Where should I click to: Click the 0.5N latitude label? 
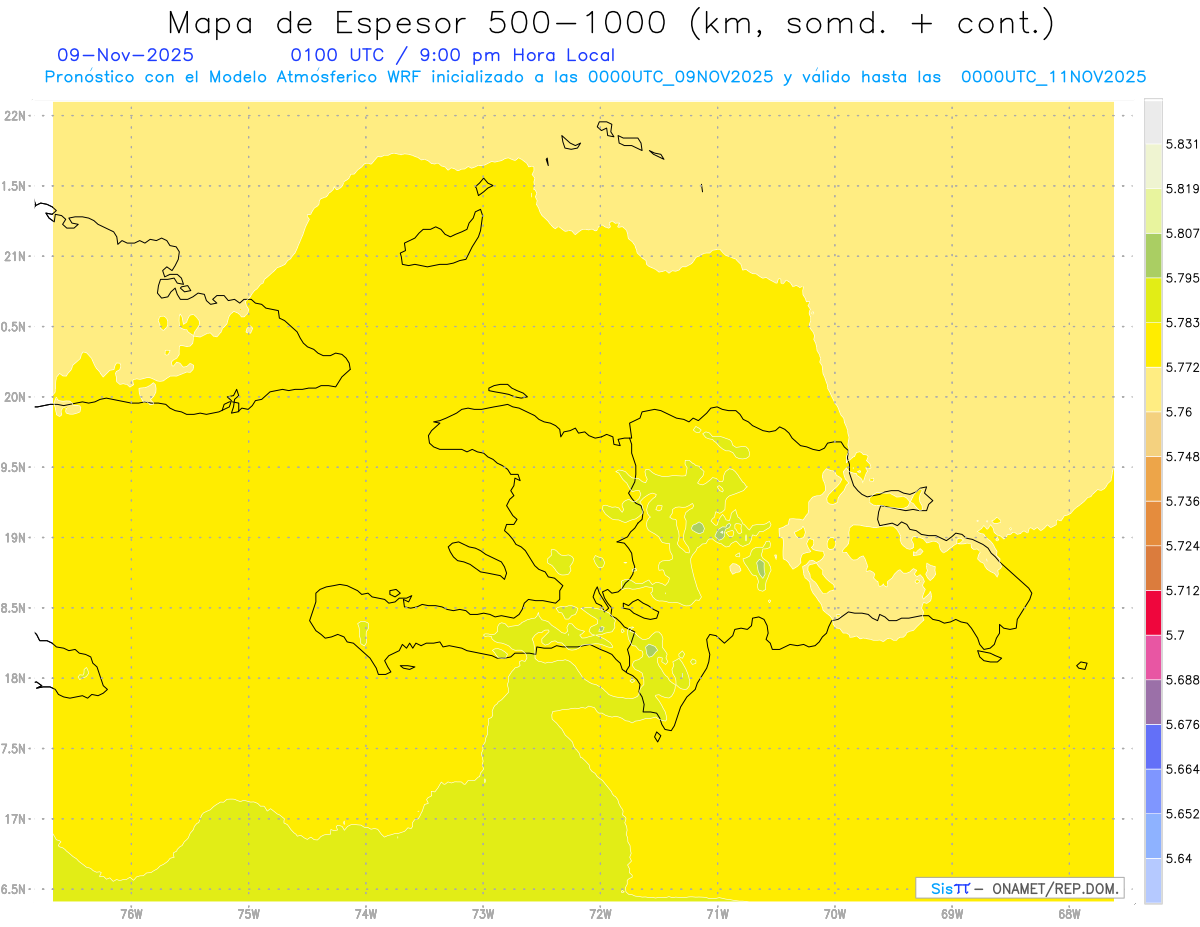(14, 327)
